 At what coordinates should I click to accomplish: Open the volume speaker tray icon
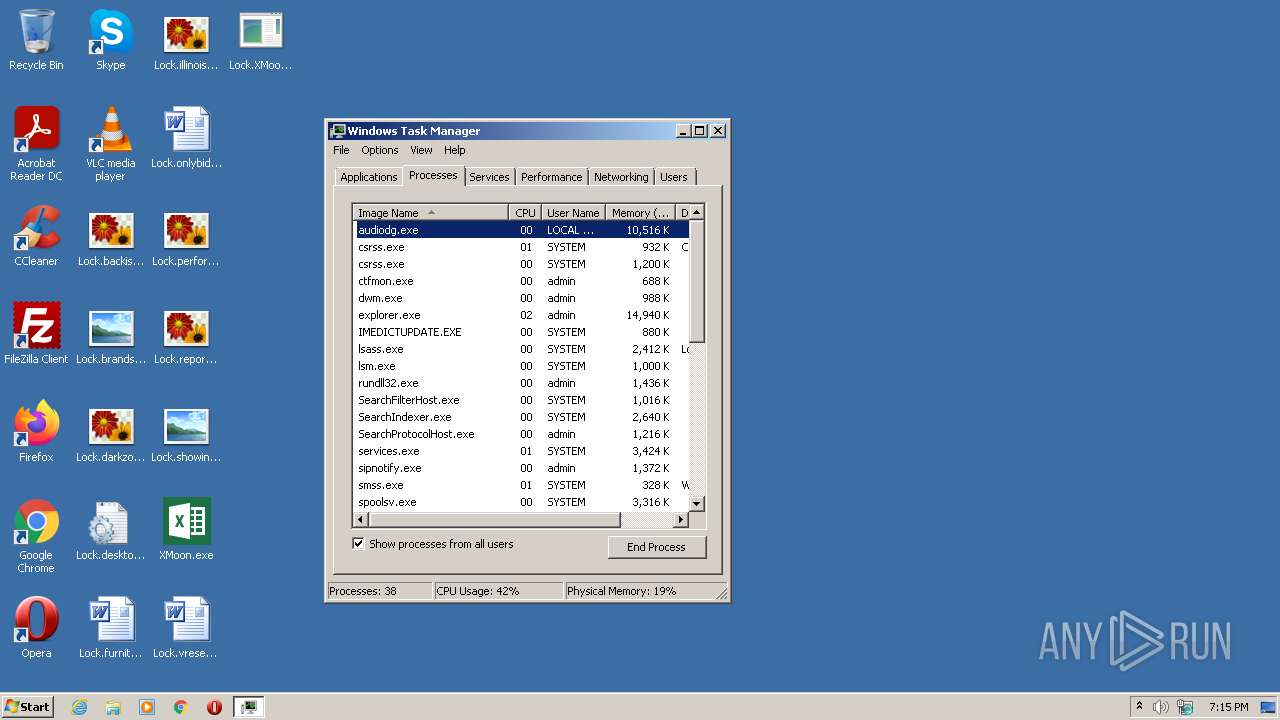click(x=1160, y=707)
